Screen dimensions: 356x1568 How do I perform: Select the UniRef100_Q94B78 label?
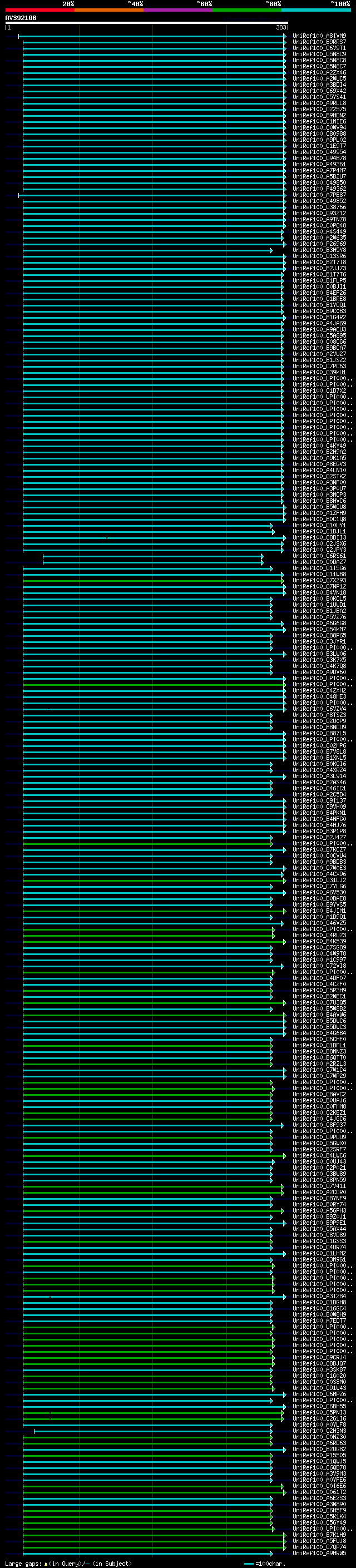pos(319,159)
